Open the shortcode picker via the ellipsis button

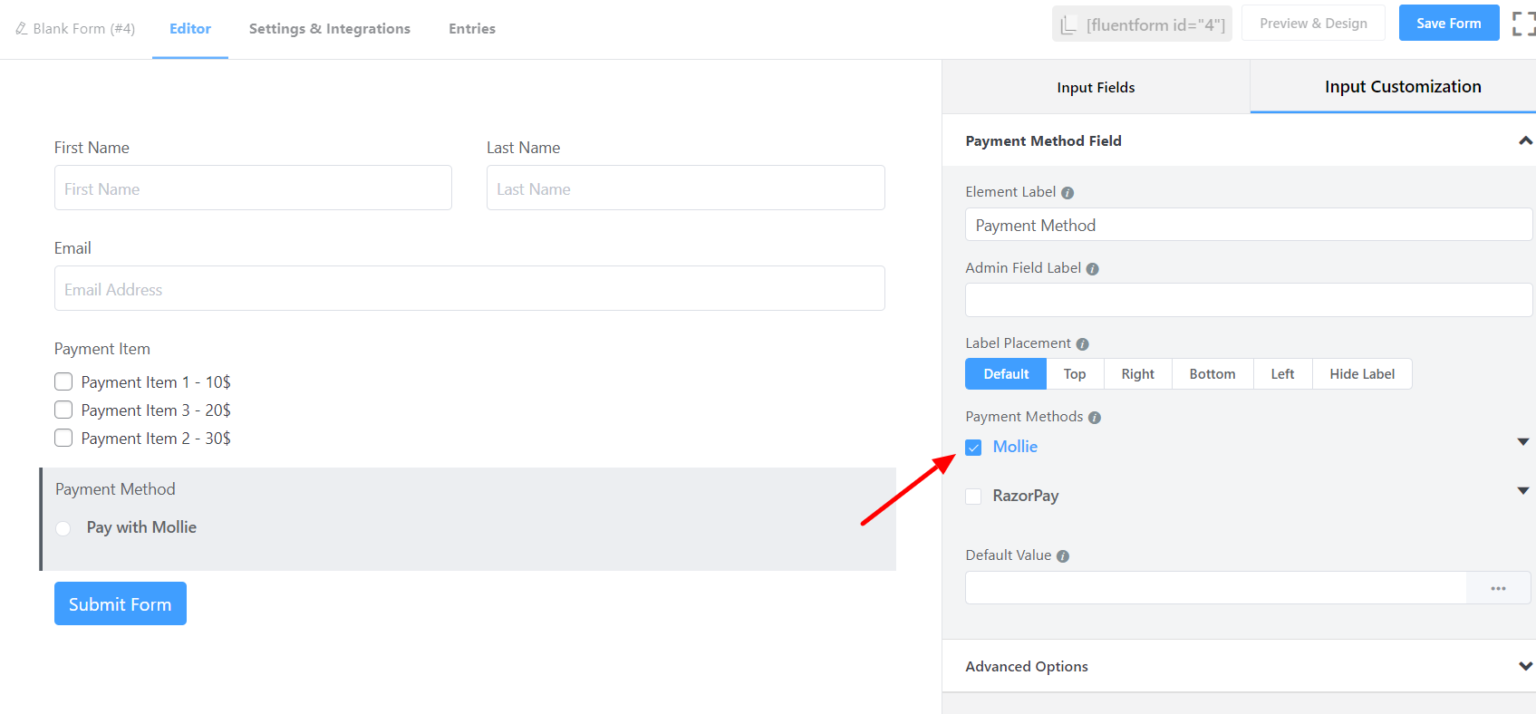point(1497,588)
